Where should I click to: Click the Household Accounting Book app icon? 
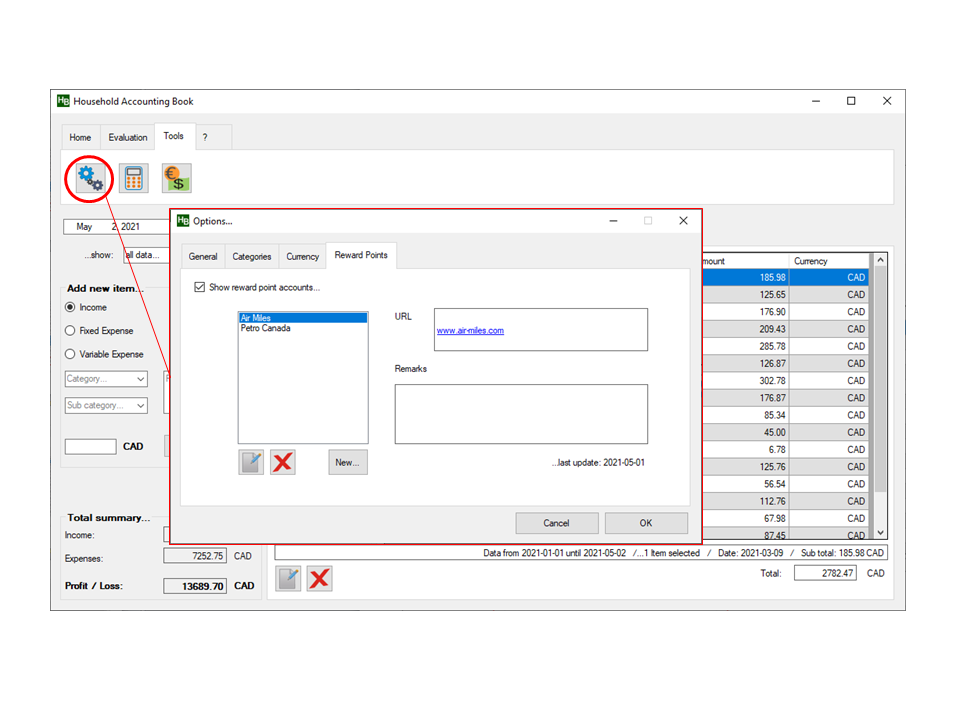point(63,101)
